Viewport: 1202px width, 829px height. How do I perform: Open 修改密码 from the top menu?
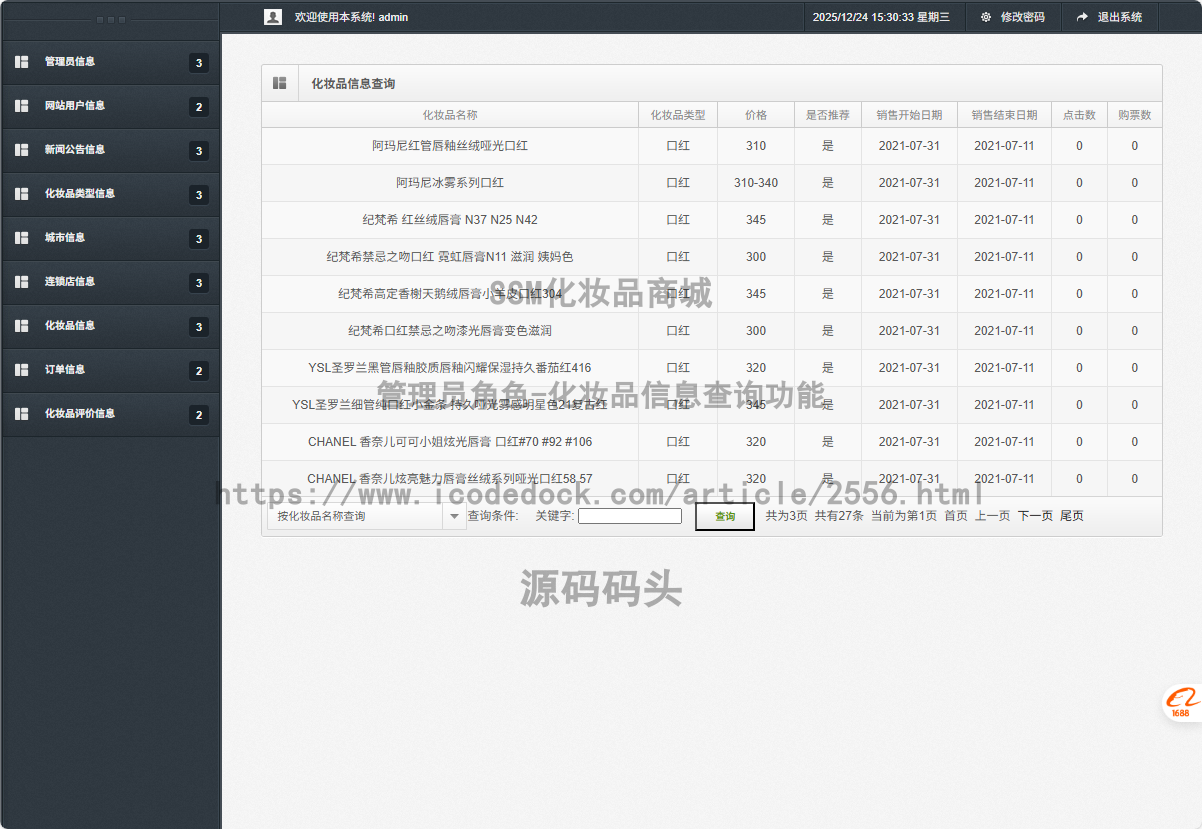[x=1012, y=17]
